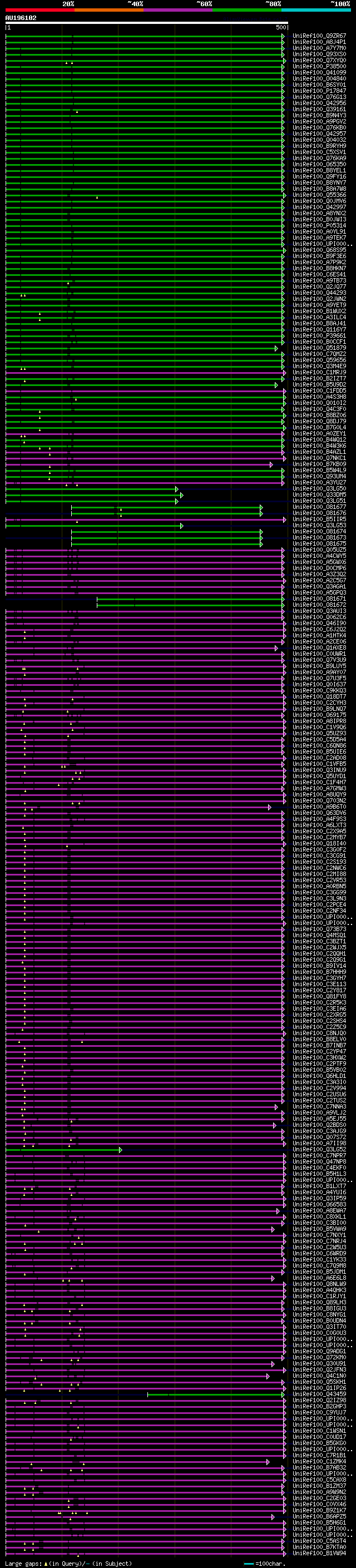Click the UniRef100_C7NXY1 entry
This screenshot has height=1568, width=356.
click(319, 1235)
